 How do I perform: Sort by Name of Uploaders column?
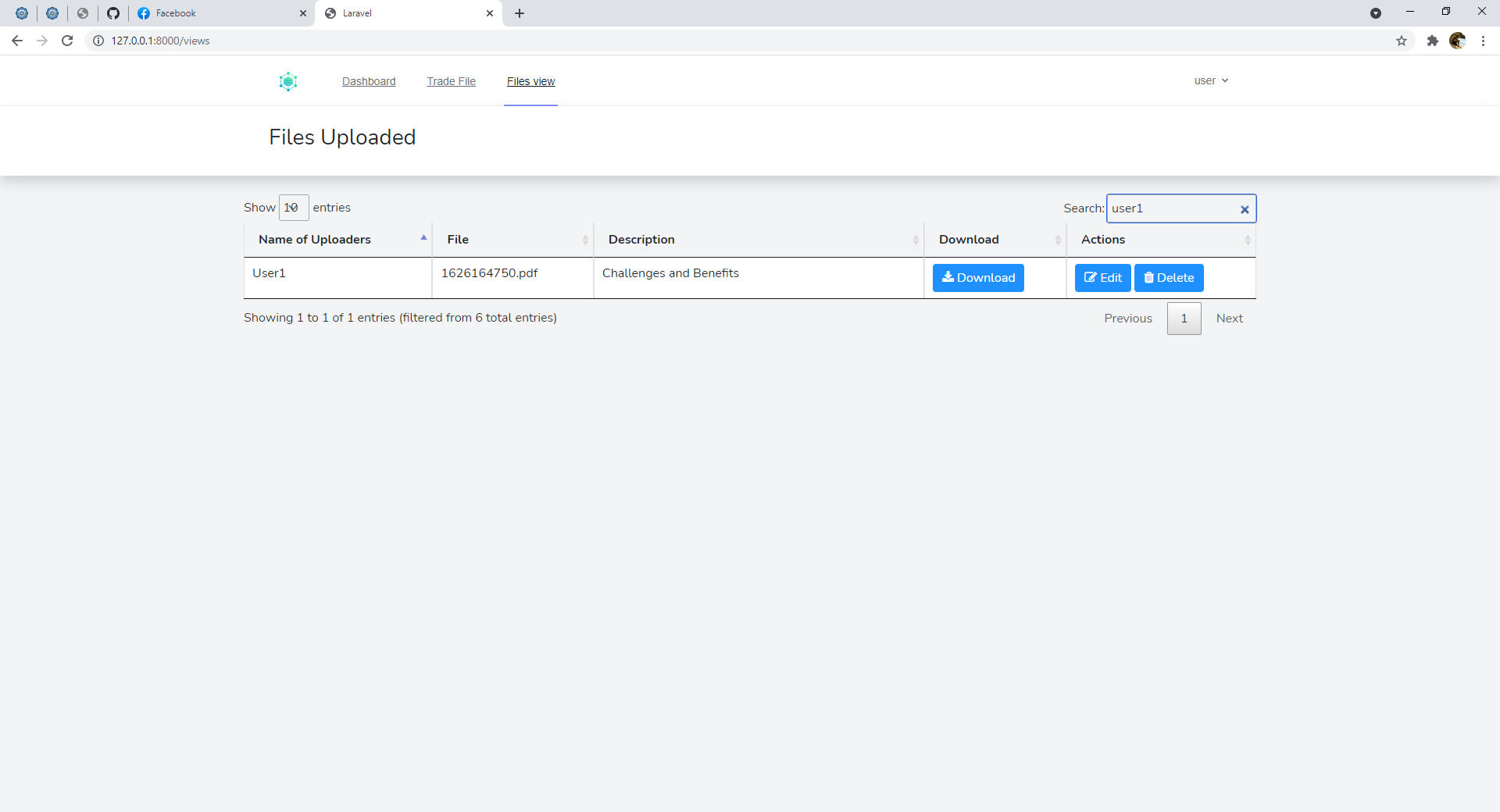(x=337, y=240)
